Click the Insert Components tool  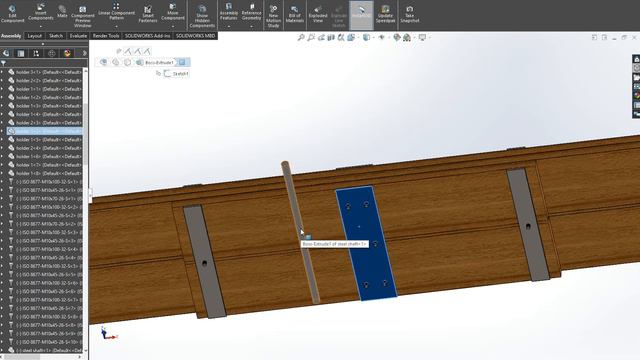coord(40,12)
